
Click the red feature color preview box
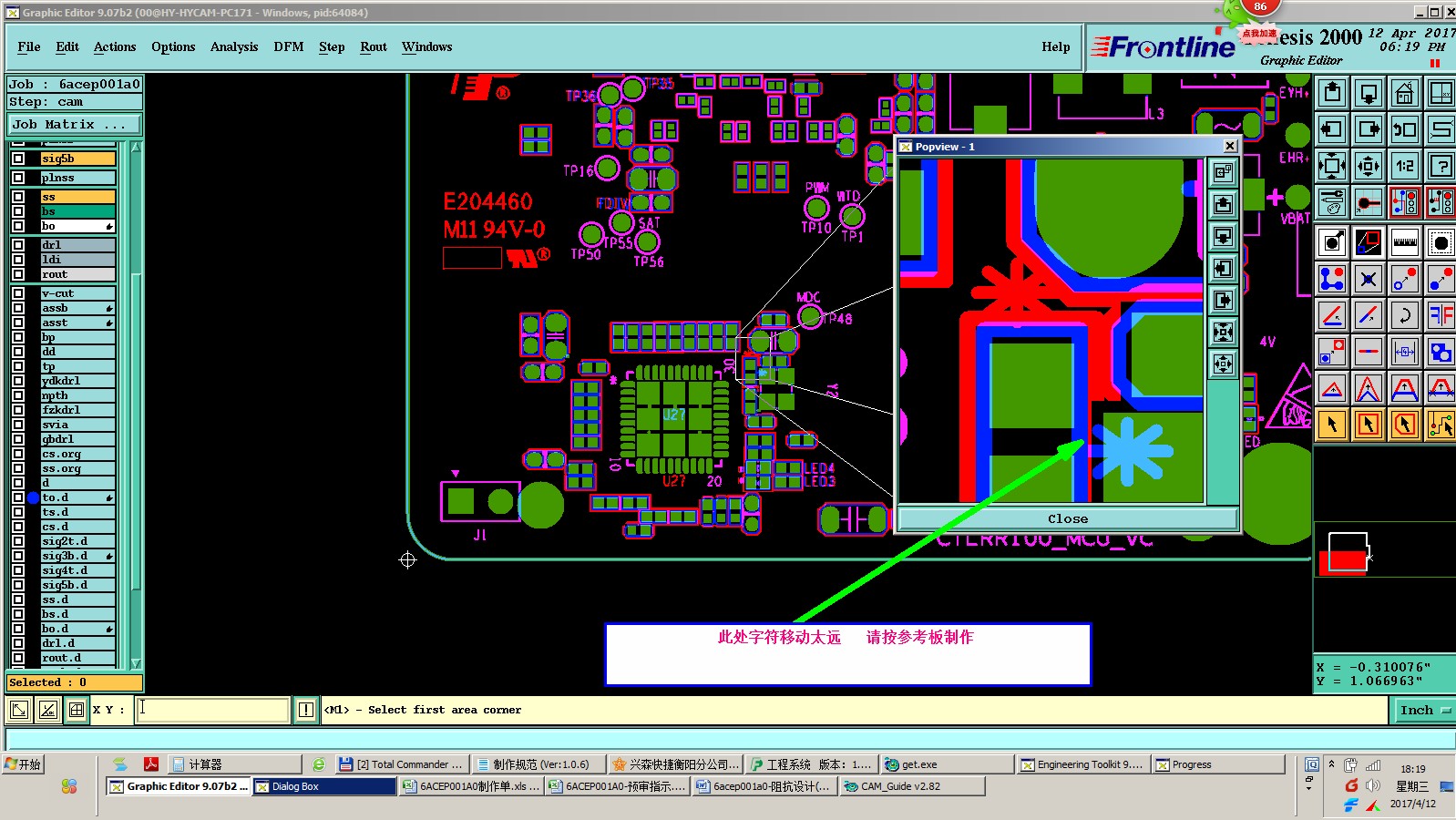click(x=1343, y=563)
